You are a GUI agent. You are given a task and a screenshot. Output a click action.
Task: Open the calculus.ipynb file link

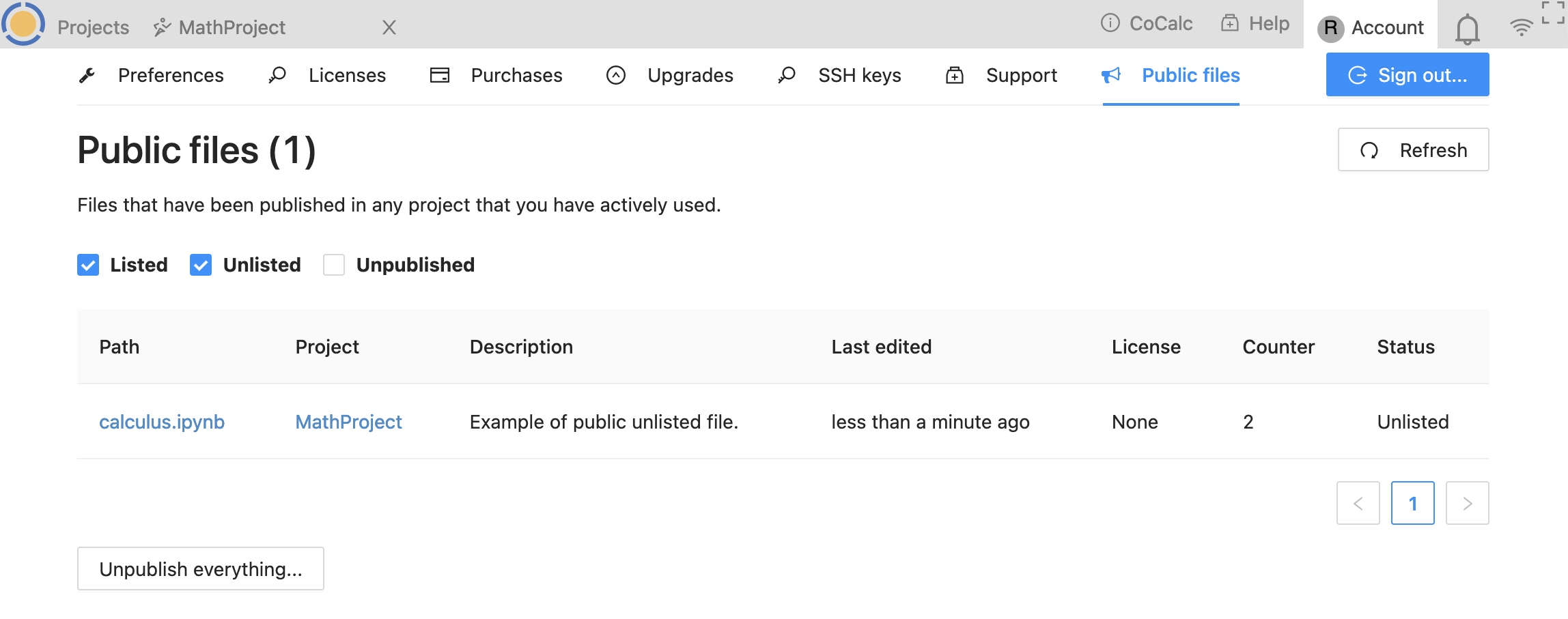[162, 422]
